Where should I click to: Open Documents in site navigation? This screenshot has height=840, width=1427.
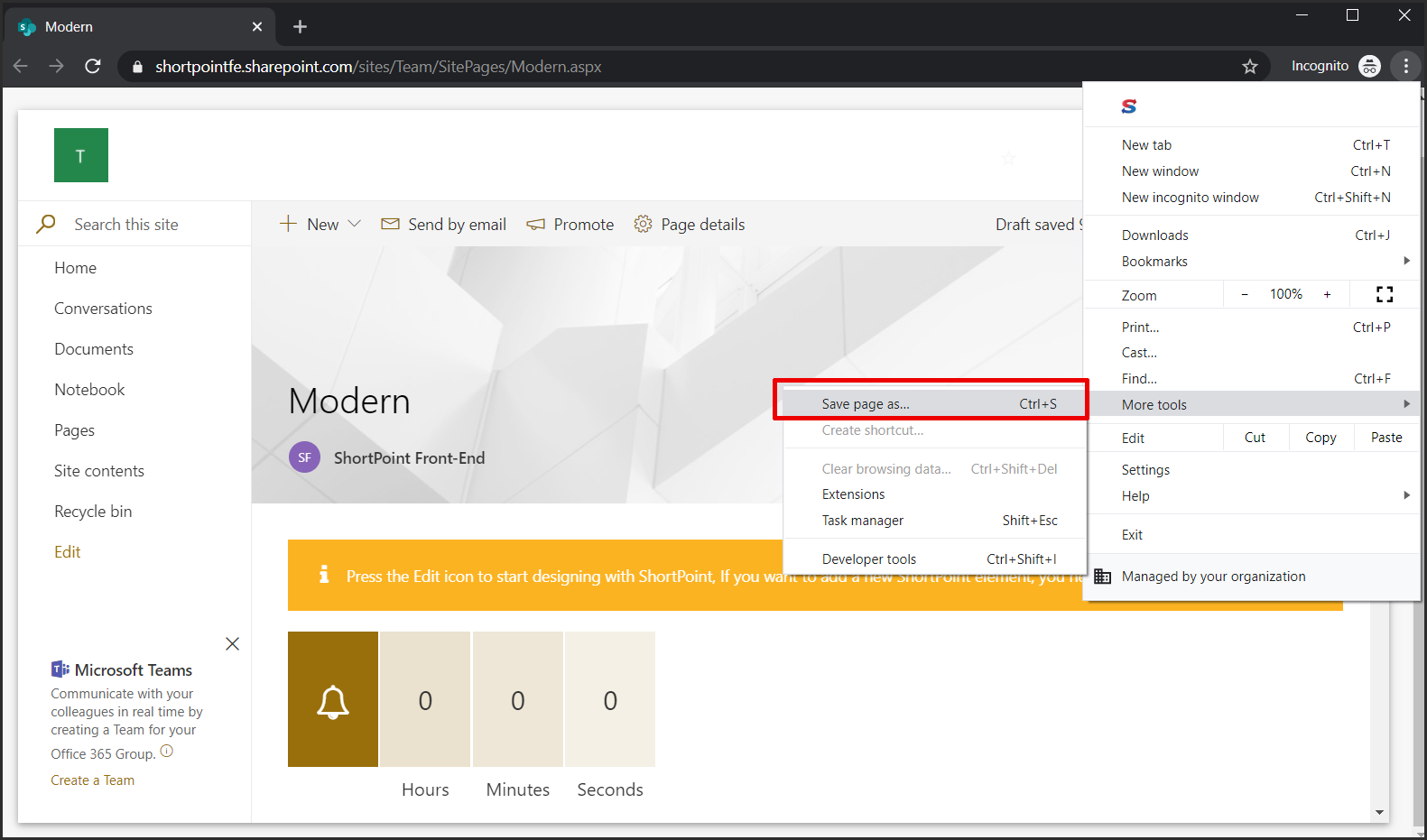[x=94, y=349]
